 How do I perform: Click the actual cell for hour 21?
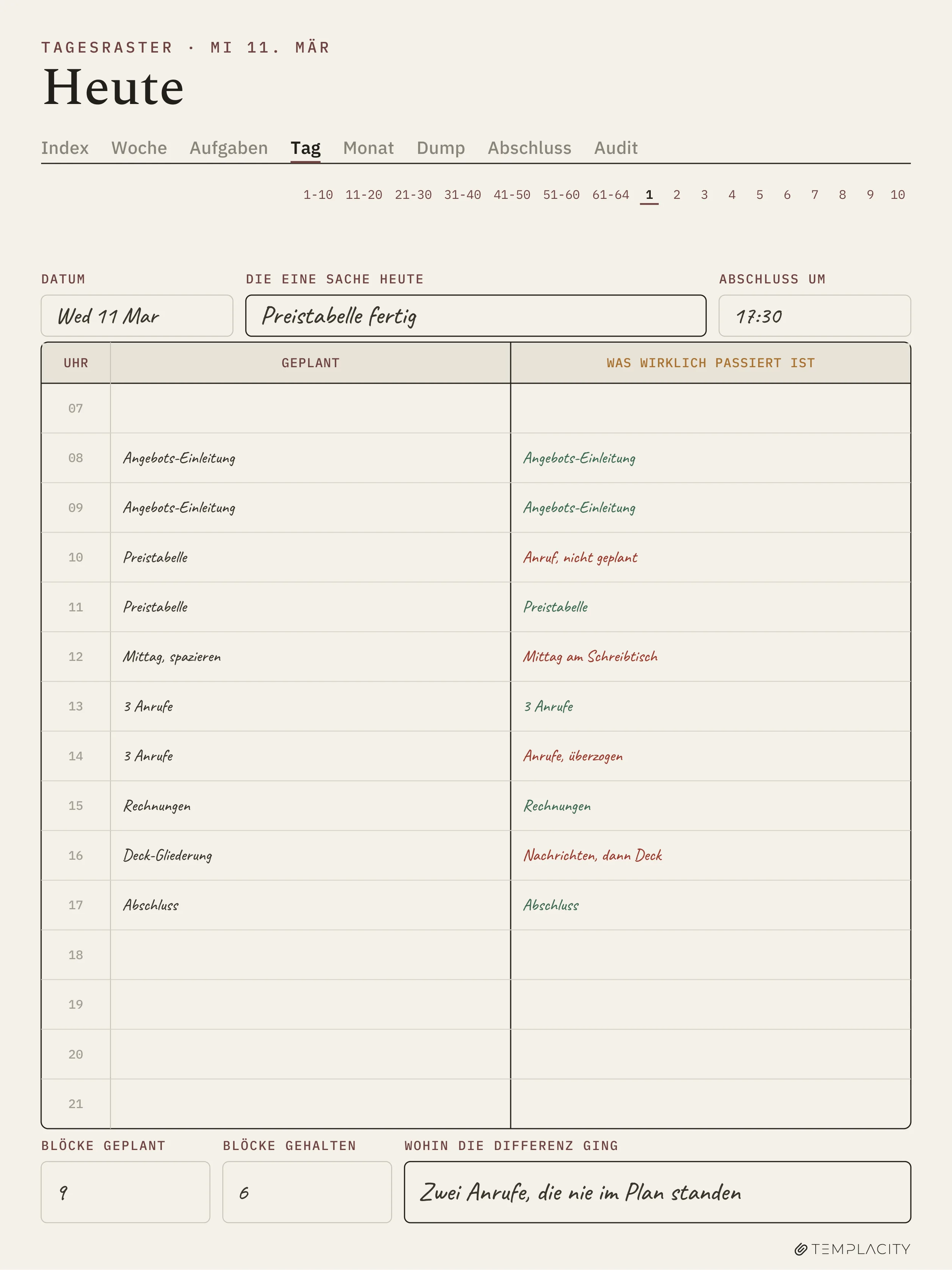711,1104
